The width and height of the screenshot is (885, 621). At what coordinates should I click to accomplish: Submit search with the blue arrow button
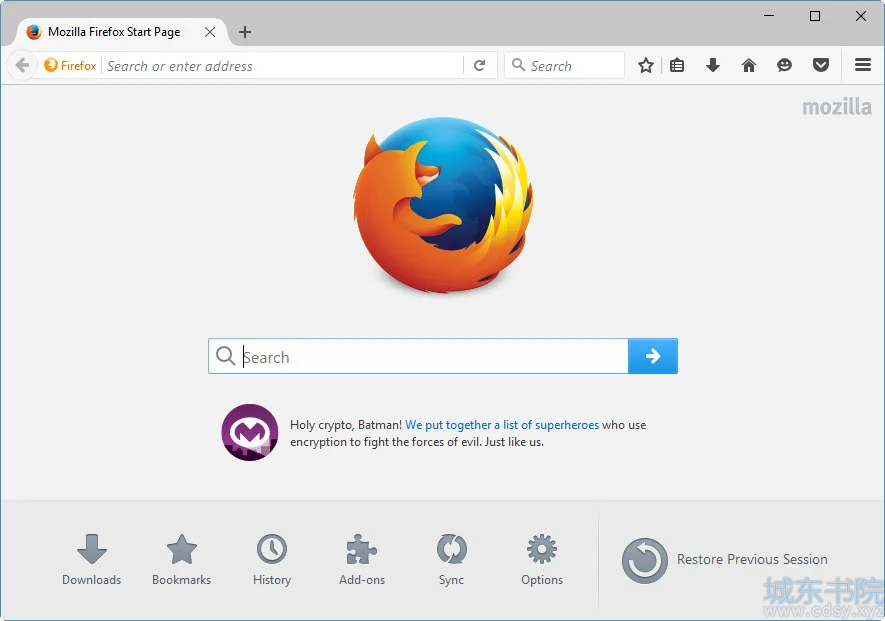point(653,356)
